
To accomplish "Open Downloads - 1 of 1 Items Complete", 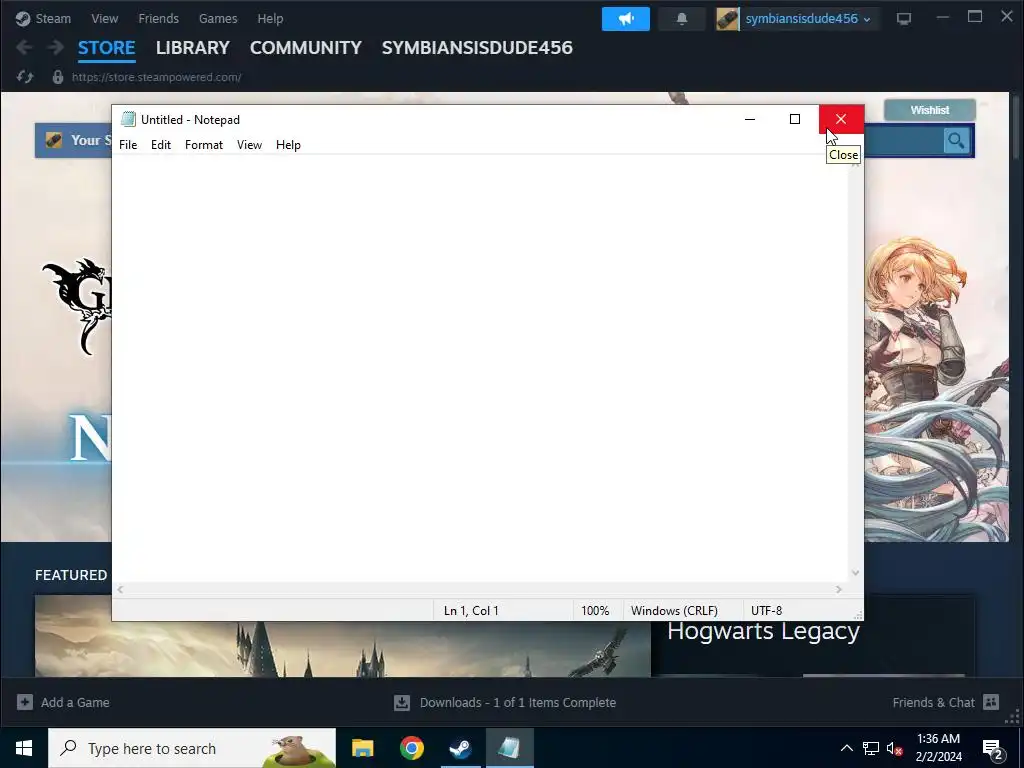I will tap(518, 703).
